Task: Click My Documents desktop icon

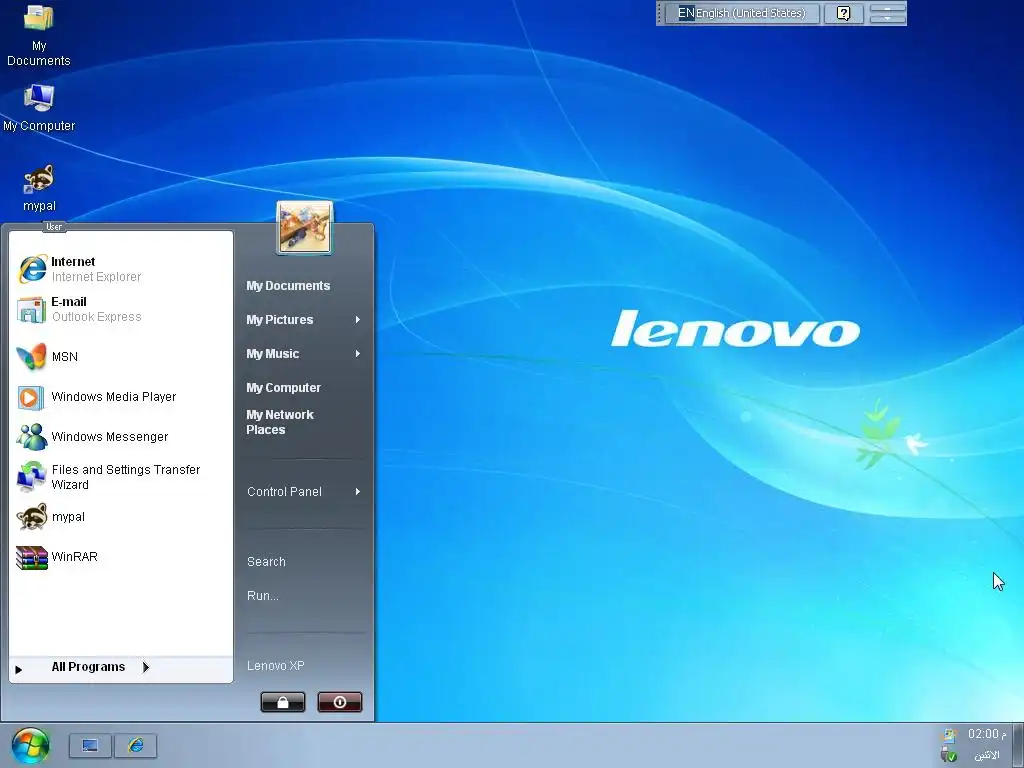Action: (x=39, y=35)
